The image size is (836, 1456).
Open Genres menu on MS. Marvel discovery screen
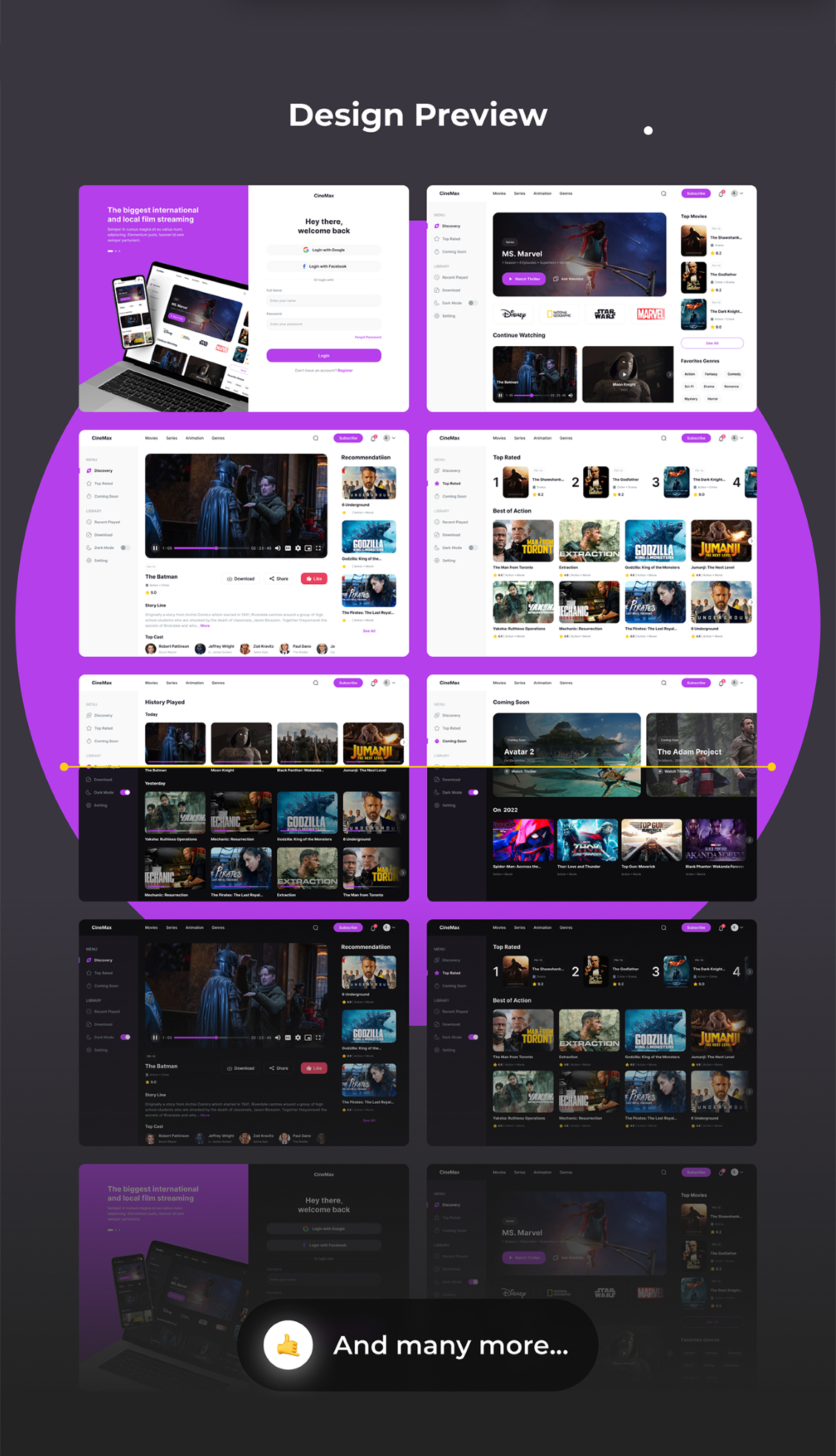click(565, 193)
